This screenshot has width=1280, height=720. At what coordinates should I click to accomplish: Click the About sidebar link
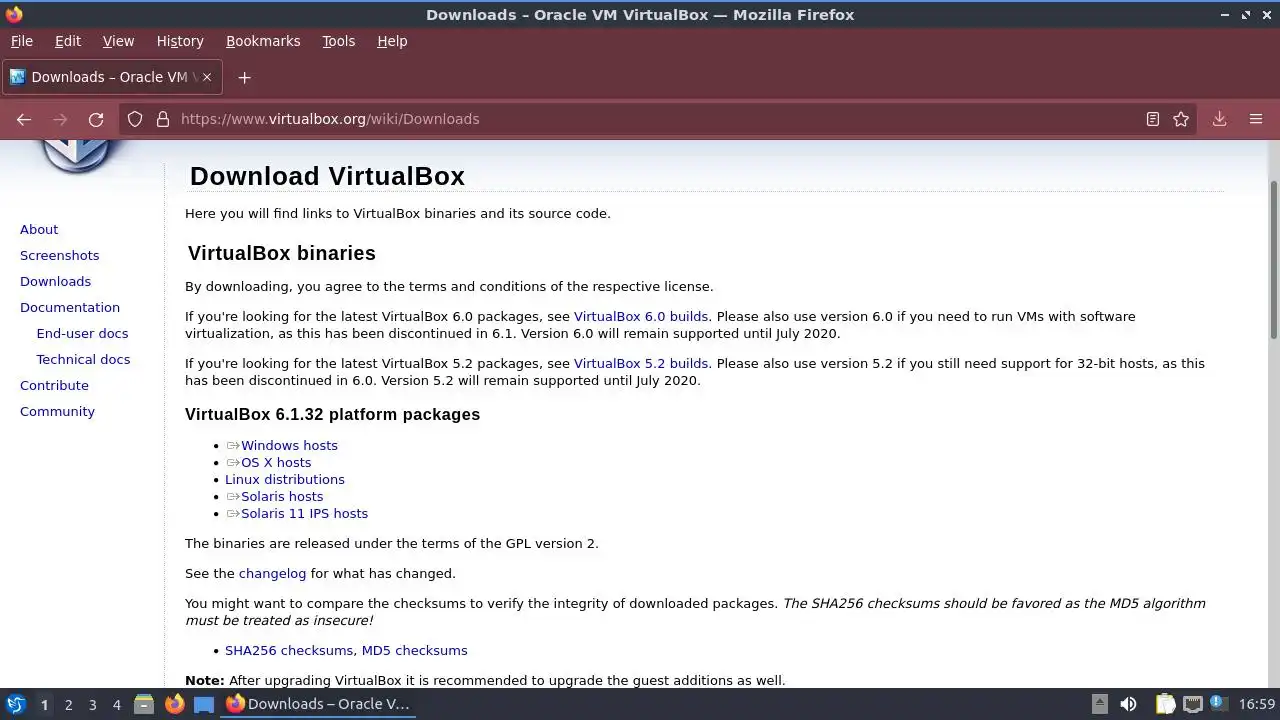coord(39,229)
